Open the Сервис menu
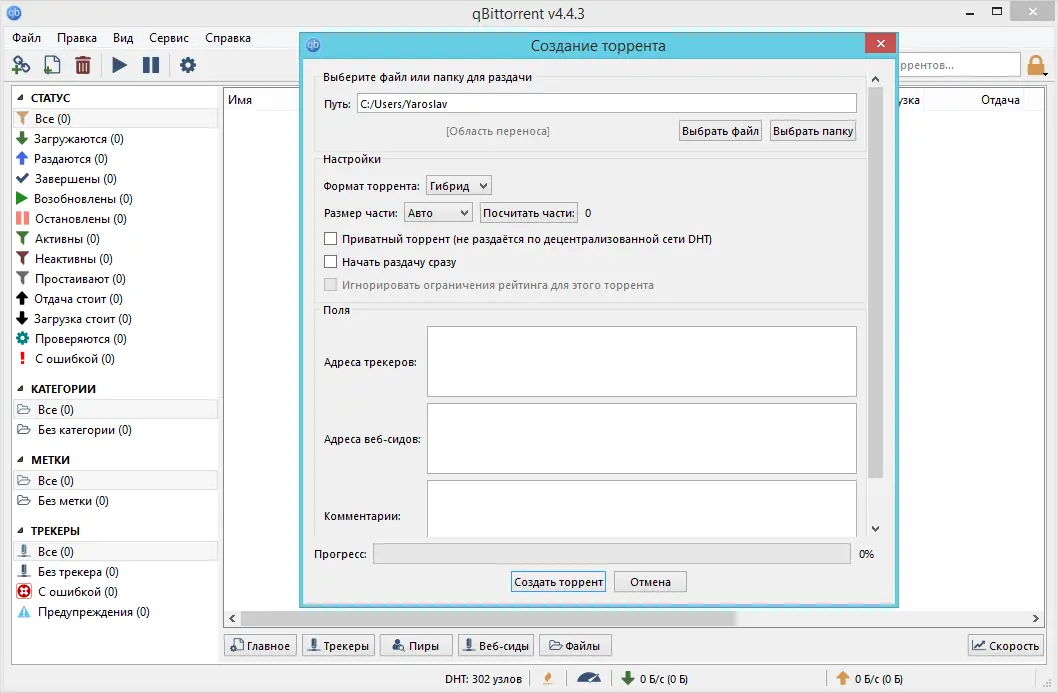1058x693 pixels. [169, 38]
